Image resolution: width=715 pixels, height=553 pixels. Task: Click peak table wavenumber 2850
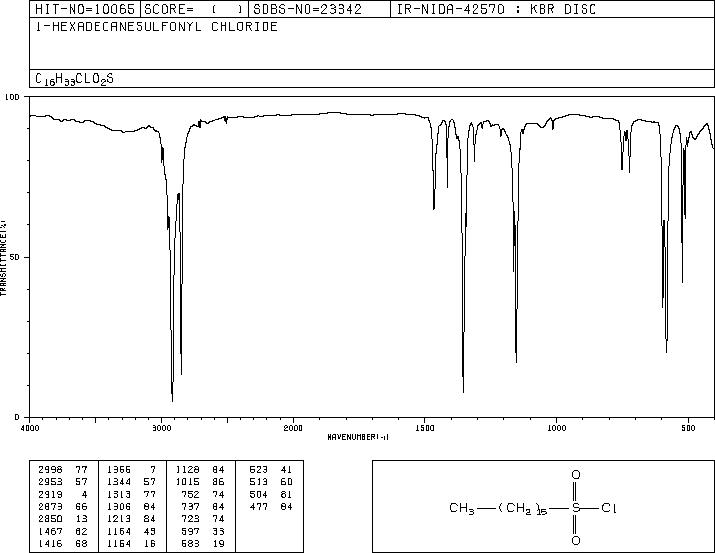[50, 519]
